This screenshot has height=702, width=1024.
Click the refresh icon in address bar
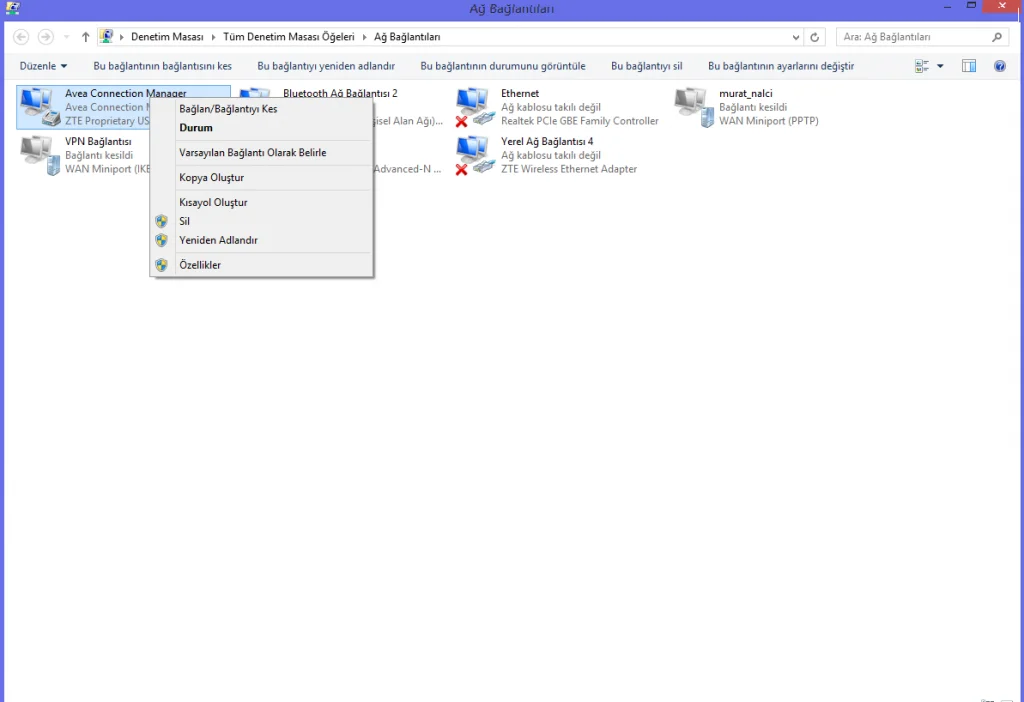click(816, 37)
